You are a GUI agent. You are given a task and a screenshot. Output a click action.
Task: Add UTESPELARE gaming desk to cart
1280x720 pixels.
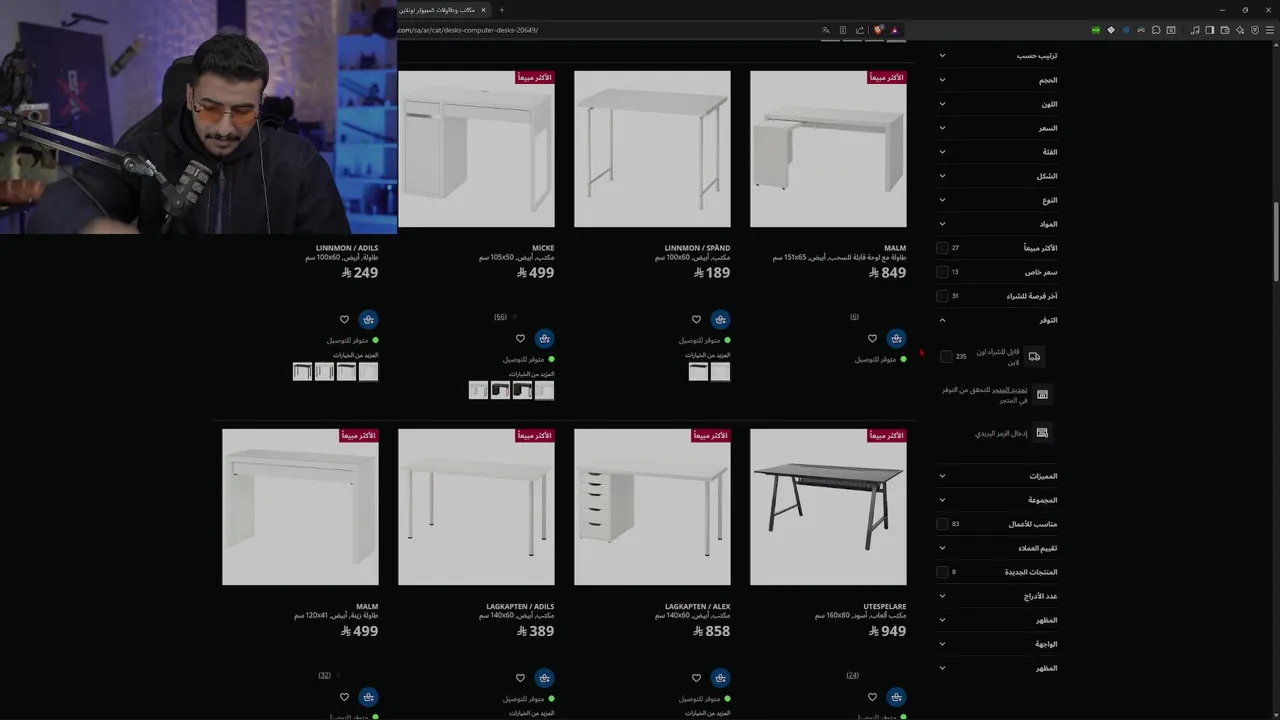point(896,697)
